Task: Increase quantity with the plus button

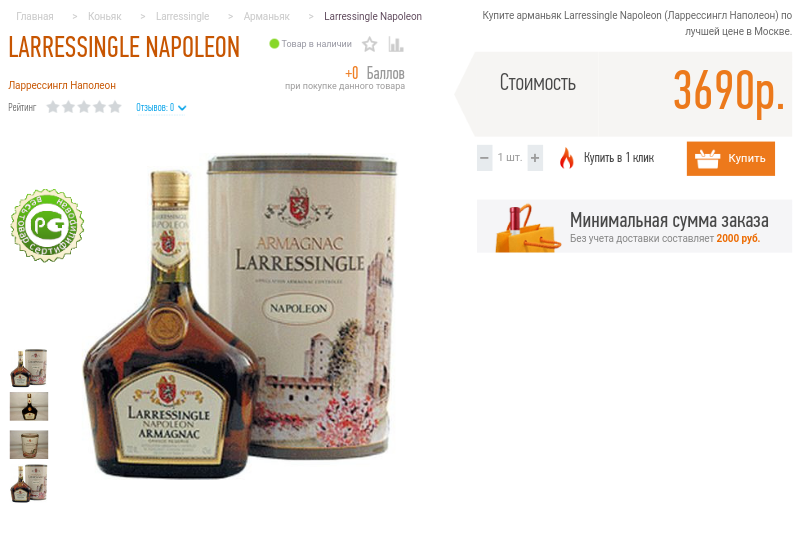Action: click(535, 158)
